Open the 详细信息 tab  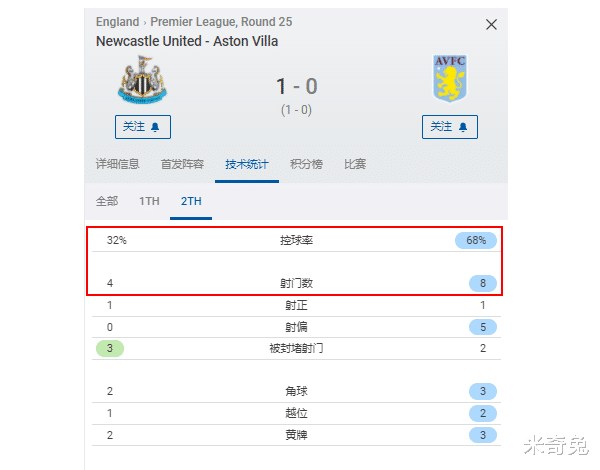tap(117, 164)
